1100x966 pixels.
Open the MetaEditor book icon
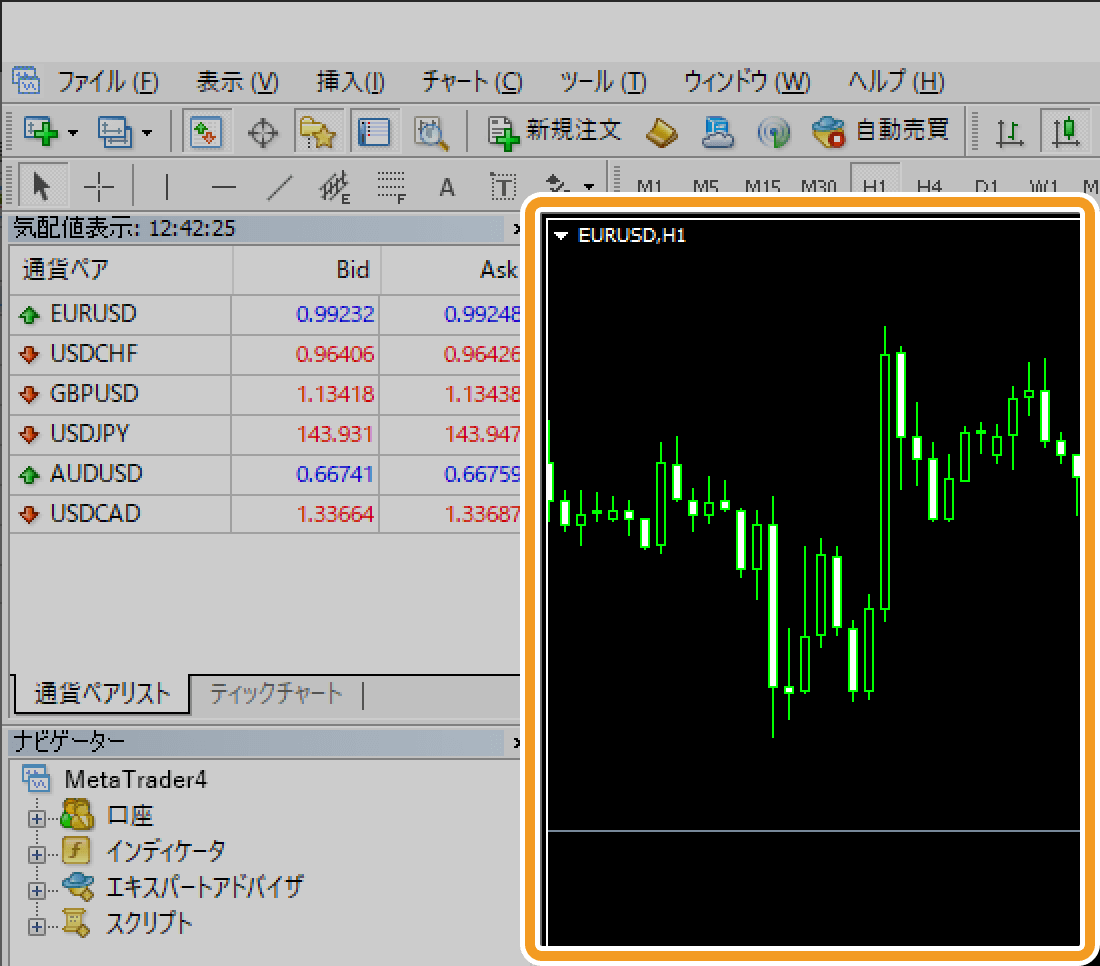tap(662, 131)
